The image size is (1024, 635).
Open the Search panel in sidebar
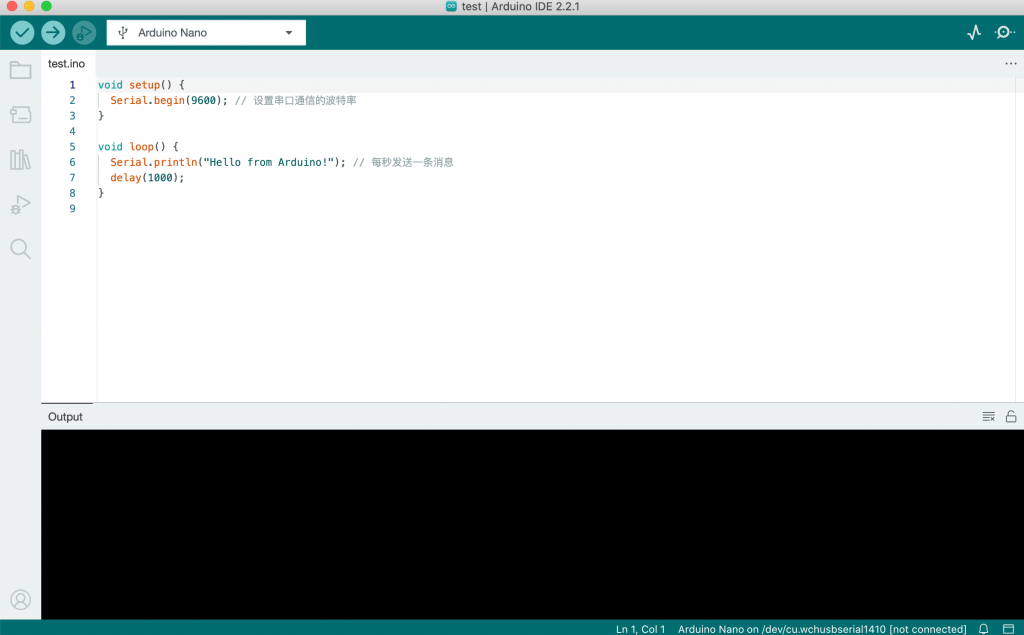[20, 249]
